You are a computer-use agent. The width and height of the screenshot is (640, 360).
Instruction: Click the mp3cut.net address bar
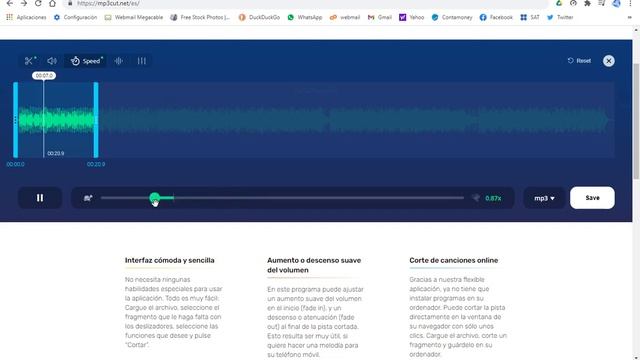pyautogui.click(x=306, y=3)
